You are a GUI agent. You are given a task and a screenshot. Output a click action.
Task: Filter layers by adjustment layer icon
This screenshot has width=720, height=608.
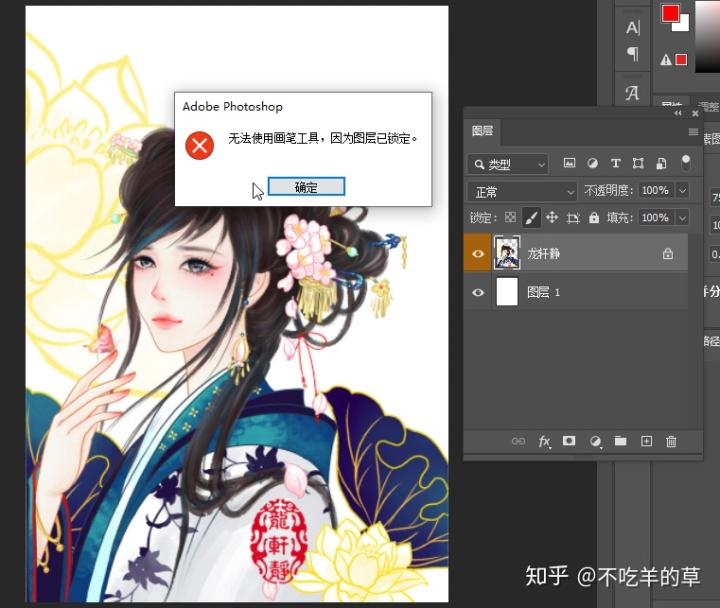click(x=592, y=163)
